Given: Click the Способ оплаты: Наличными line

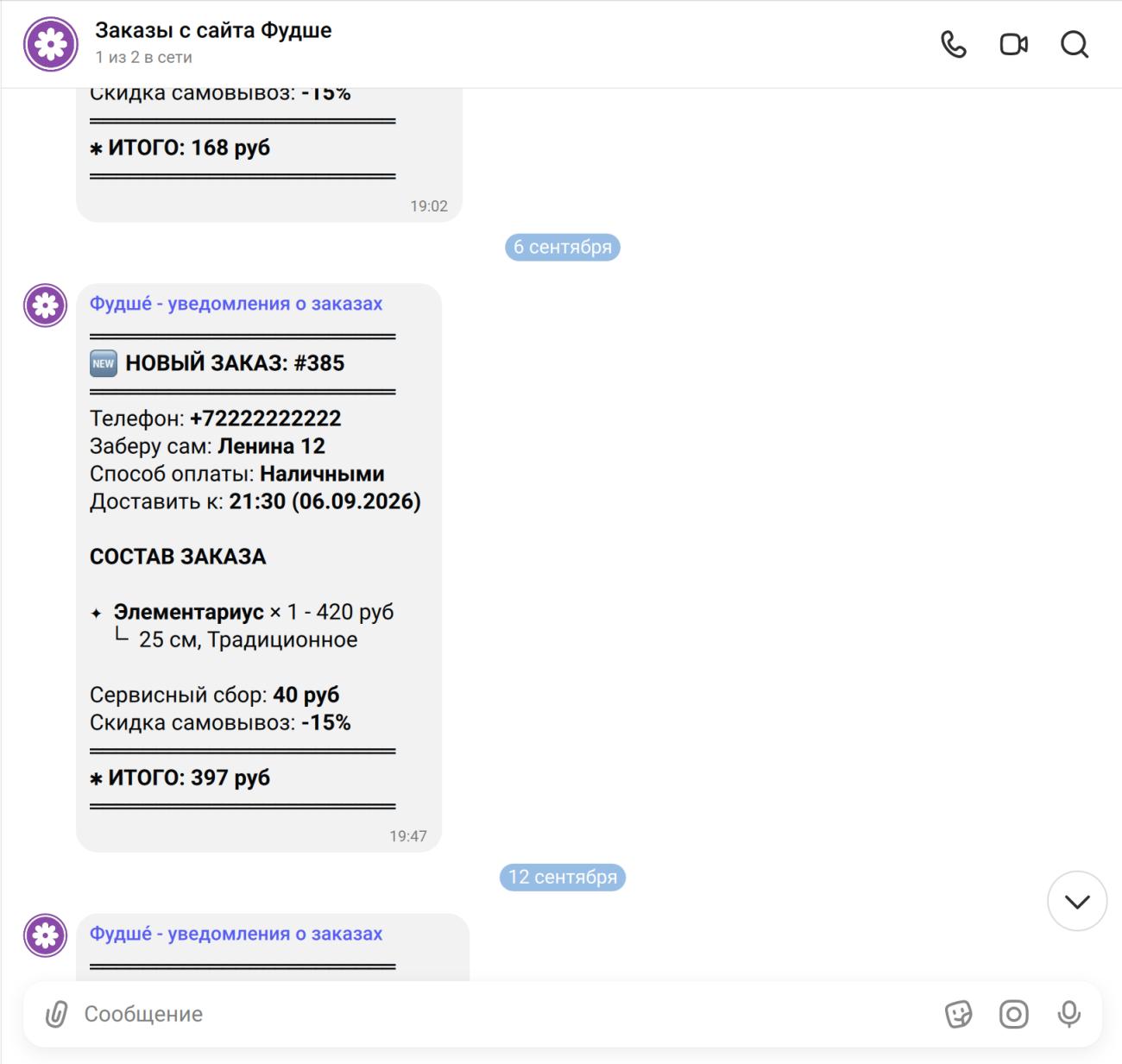Looking at the screenshot, I should coord(236,474).
